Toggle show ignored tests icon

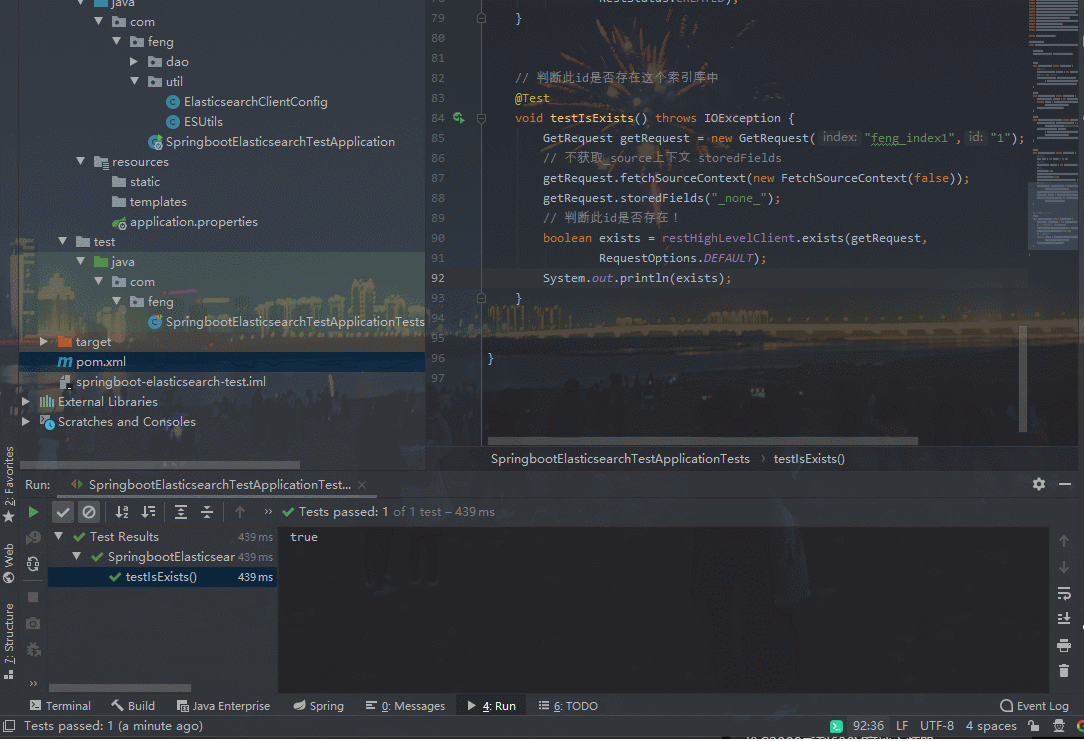89,512
